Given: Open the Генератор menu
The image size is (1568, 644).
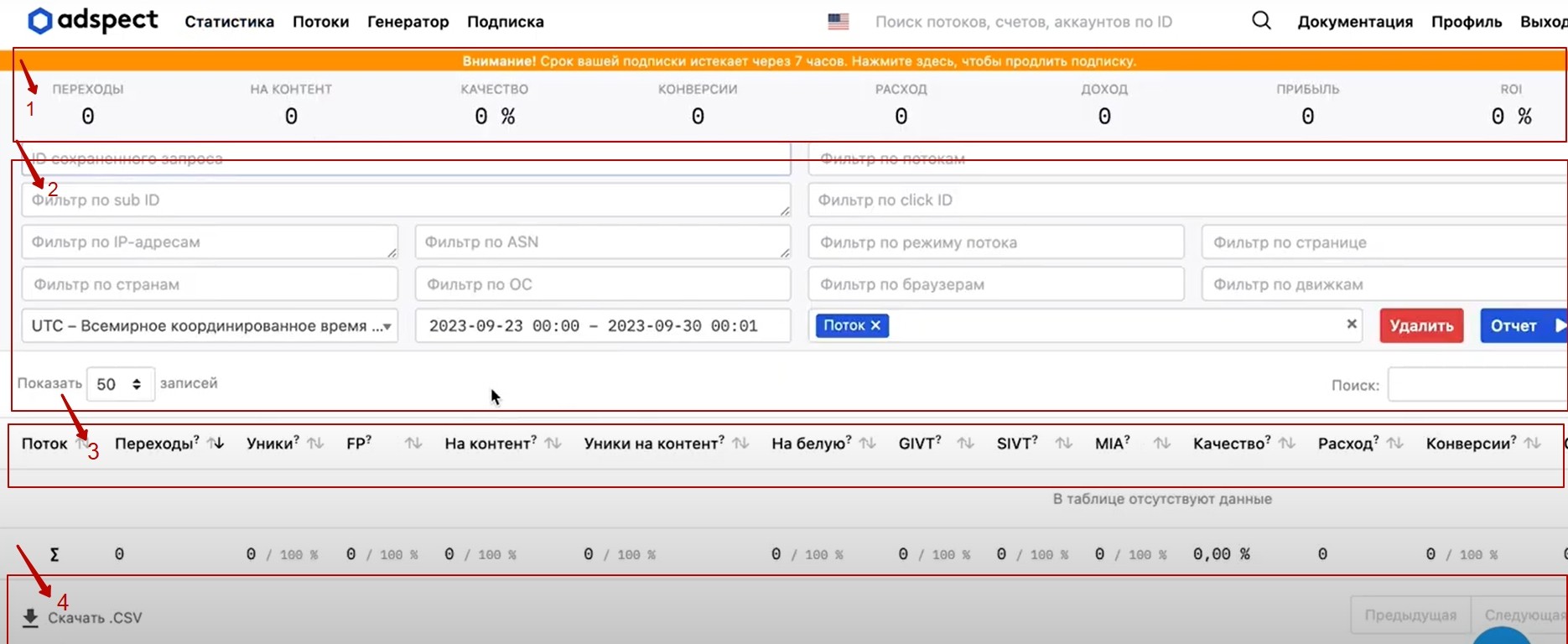Looking at the screenshot, I should pyautogui.click(x=408, y=22).
